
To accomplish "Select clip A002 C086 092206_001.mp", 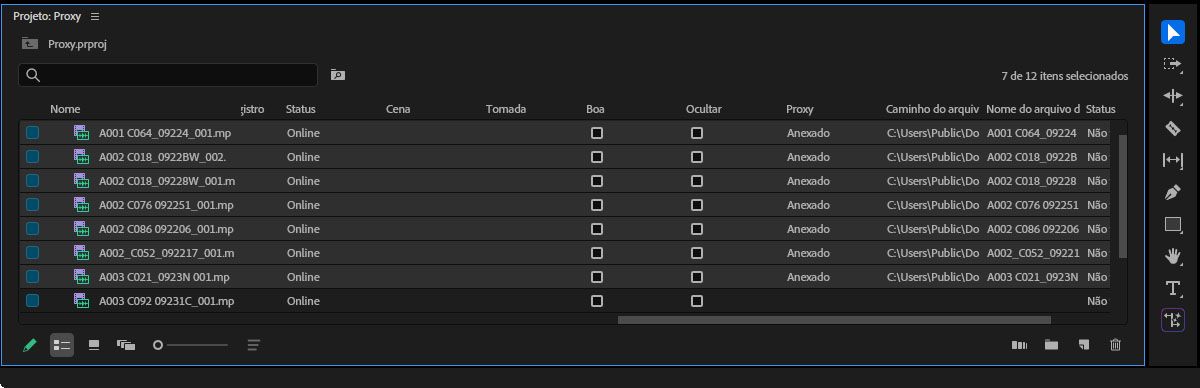I will point(166,229).
